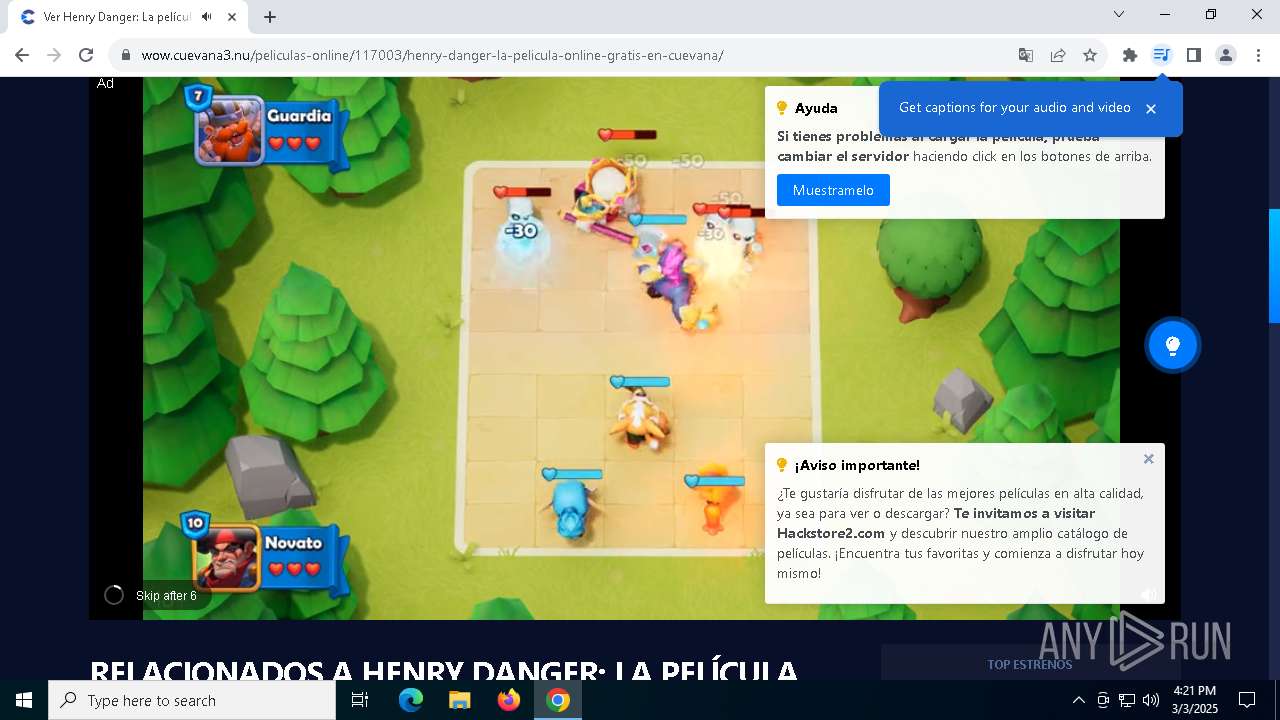Viewport: 1280px width, 720px height.
Task: Toggle video ad sound icon
Action: (1149, 594)
